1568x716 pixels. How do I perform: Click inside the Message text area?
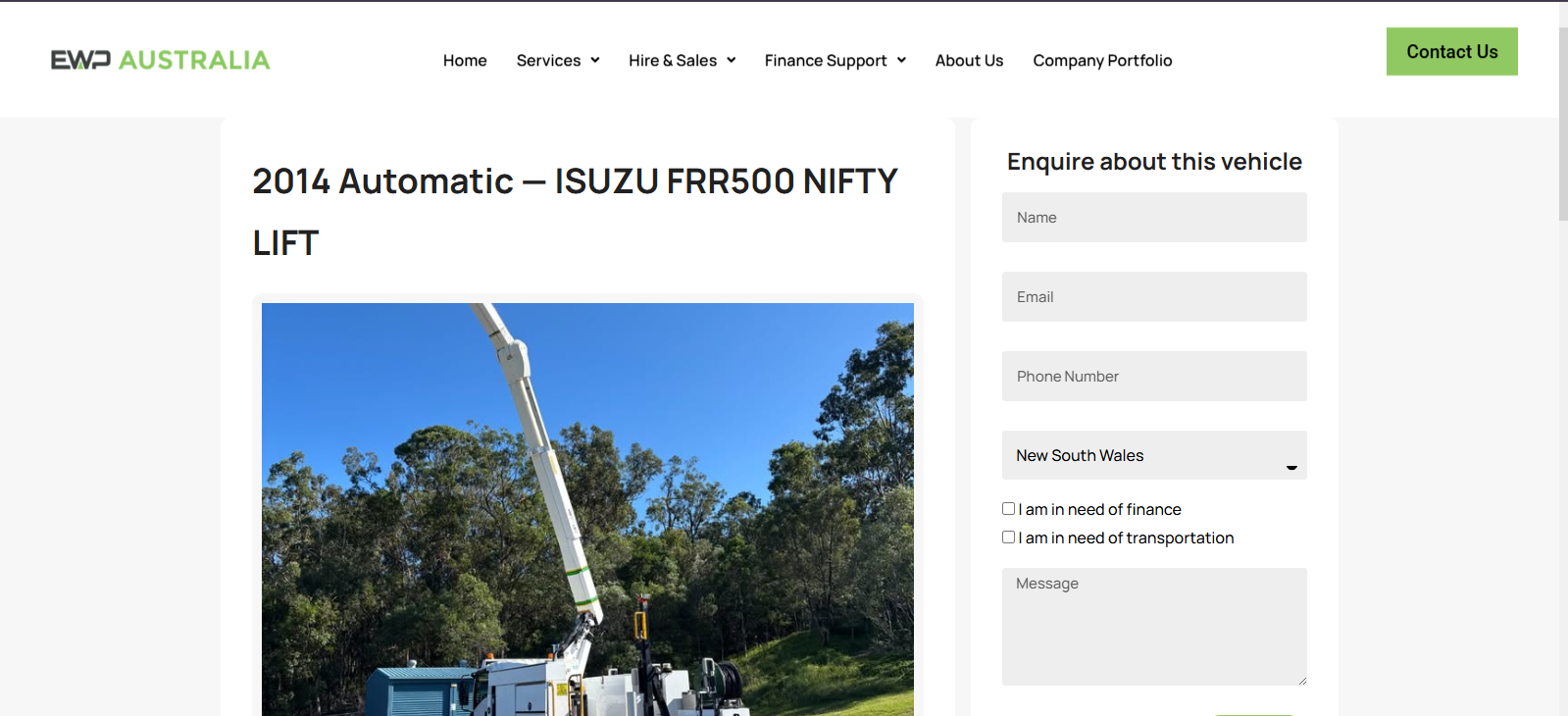tap(1154, 628)
